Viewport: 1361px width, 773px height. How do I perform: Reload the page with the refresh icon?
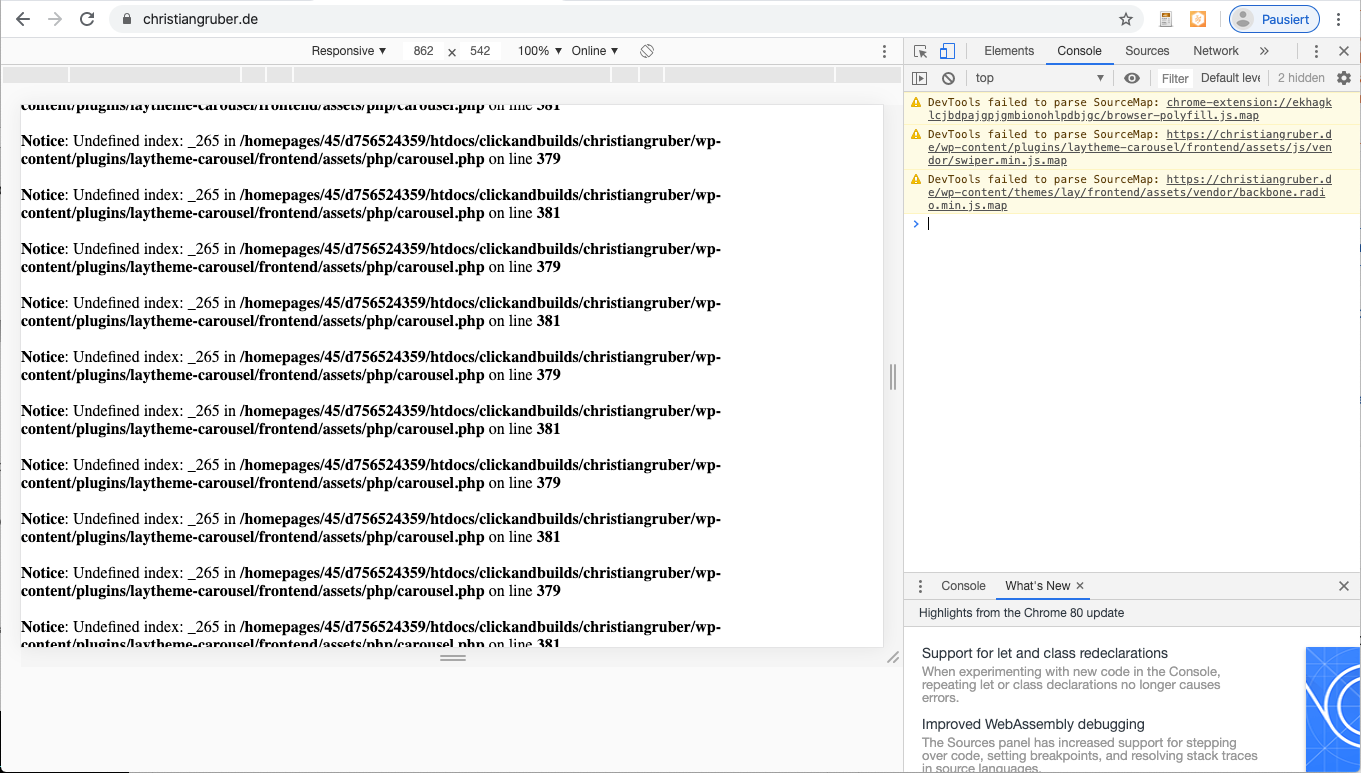pos(87,19)
